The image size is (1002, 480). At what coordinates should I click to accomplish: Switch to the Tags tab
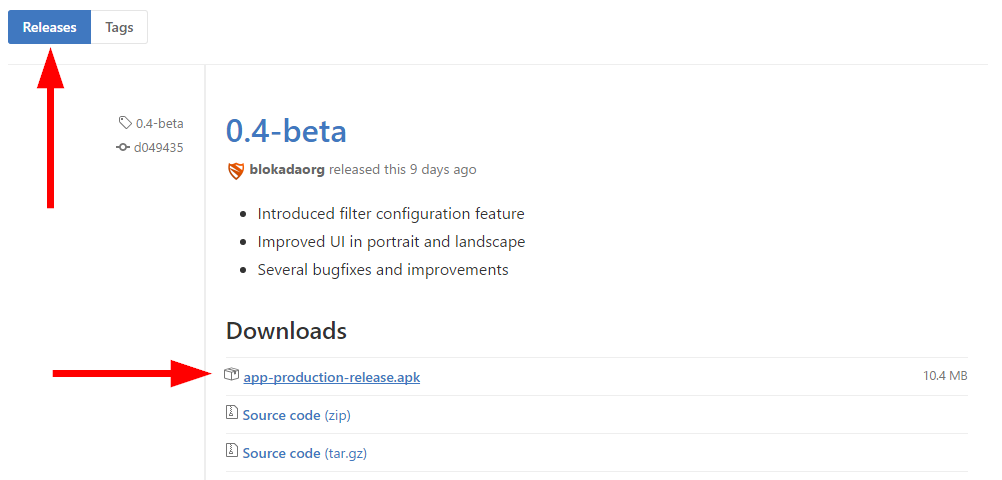119,27
